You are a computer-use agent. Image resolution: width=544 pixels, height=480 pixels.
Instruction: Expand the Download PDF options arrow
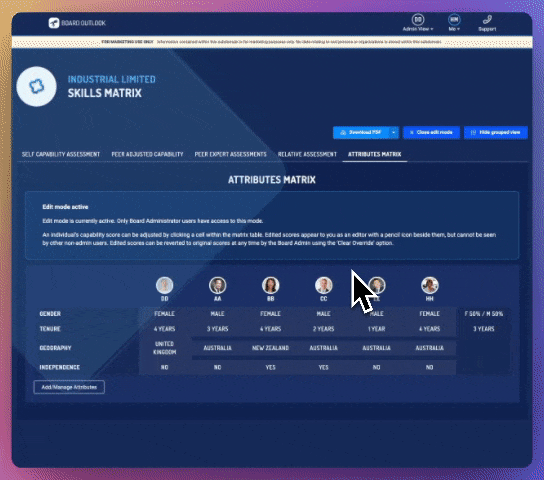coord(394,132)
